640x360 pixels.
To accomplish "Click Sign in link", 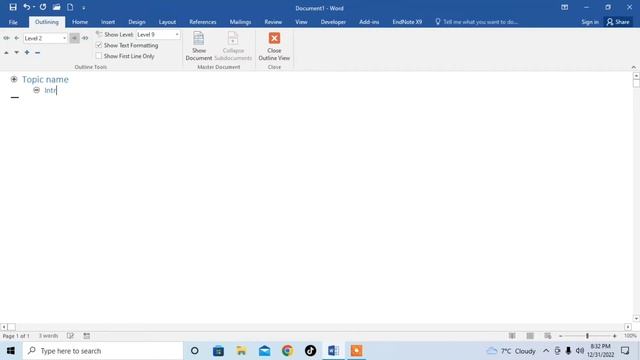I will click(590, 22).
